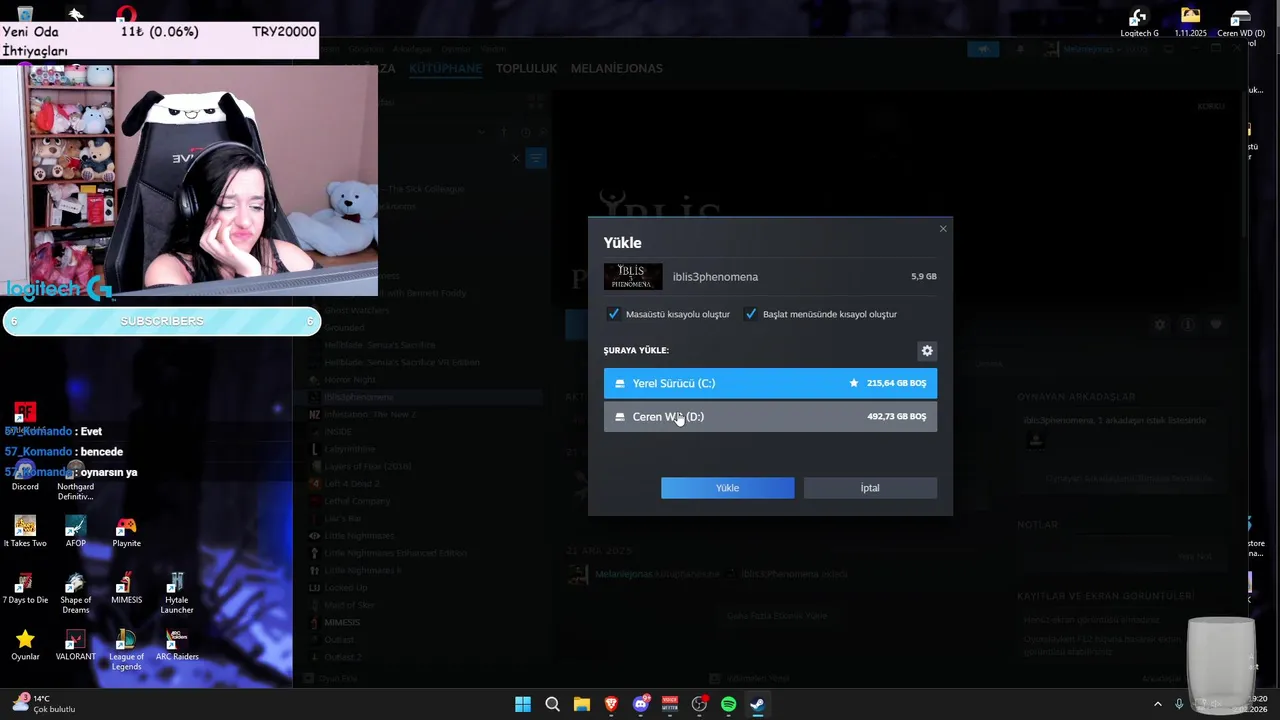Click the microphone tray icon
The height and width of the screenshot is (720, 1280).
[1180, 704]
